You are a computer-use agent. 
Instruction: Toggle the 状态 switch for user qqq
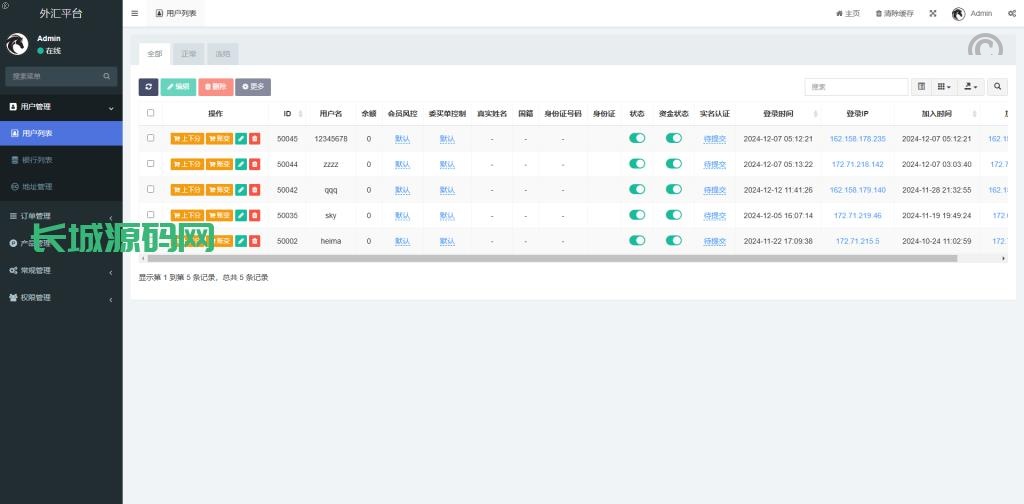pyautogui.click(x=637, y=189)
